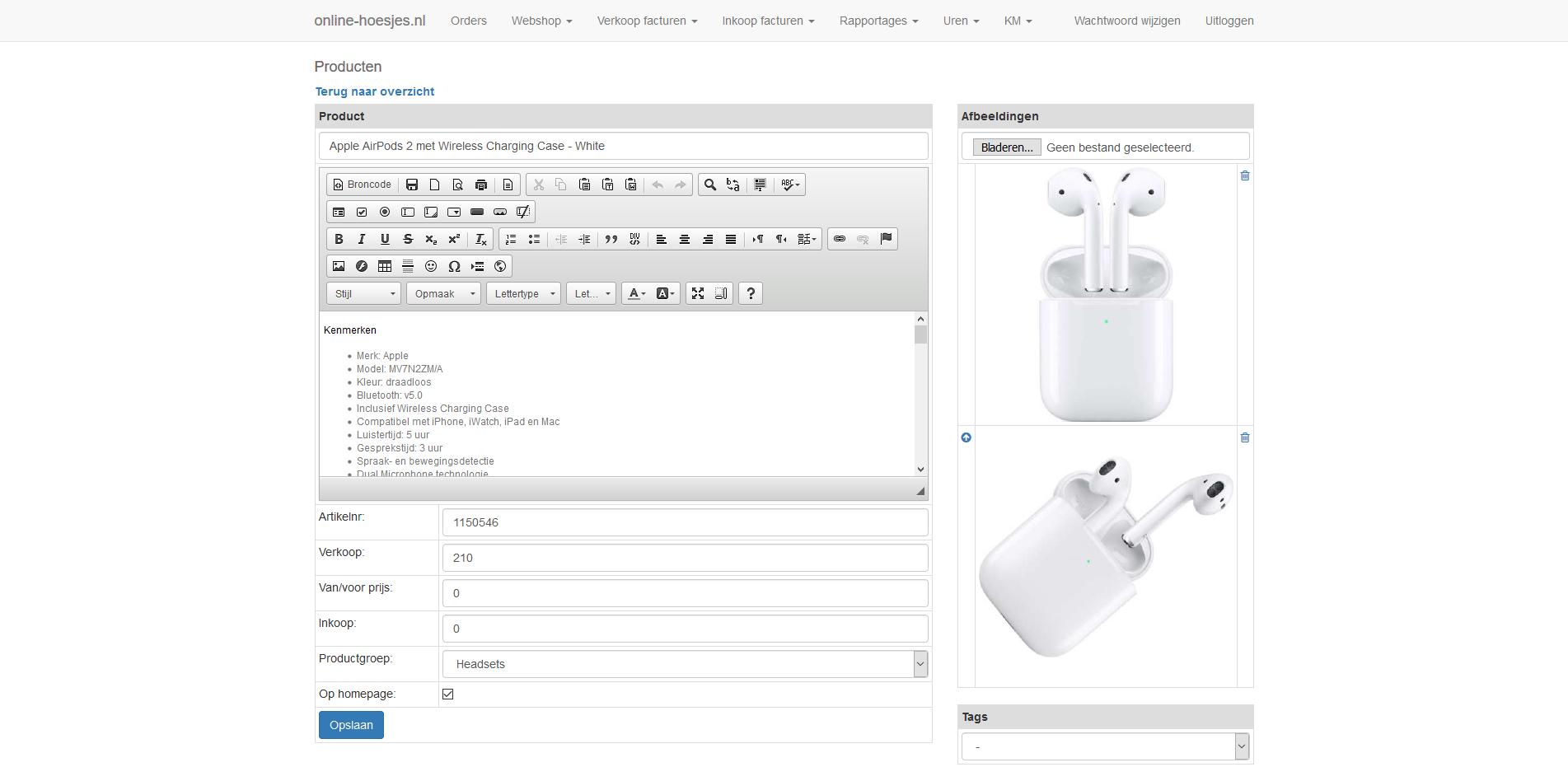
Task: Click the Insert Link icon
Action: point(840,239)
